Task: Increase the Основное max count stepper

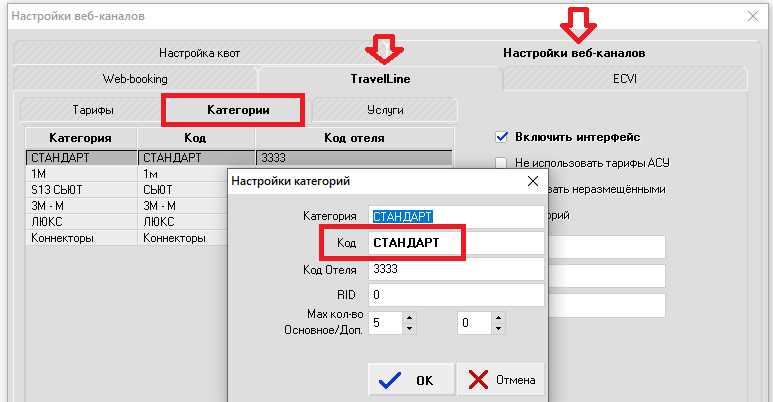Action: click(x=409, y=318)
